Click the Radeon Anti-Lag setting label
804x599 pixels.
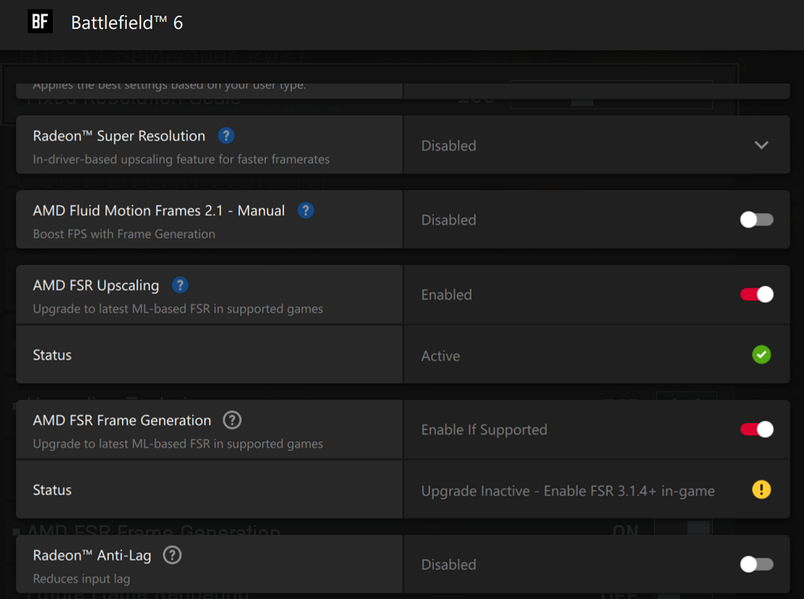(x=94, y=555)
